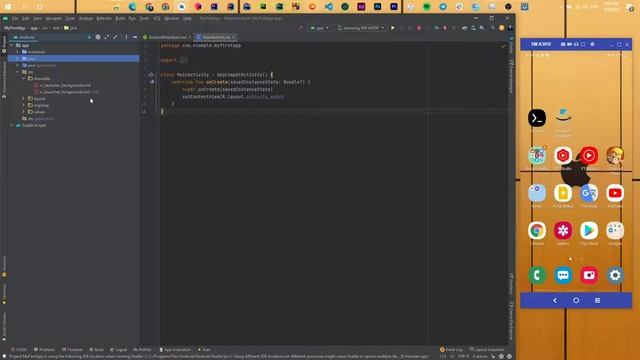Open the Camera app in phone dock
Screen dimensions: 640x360
pyautogui.click(x=589, y=276)
